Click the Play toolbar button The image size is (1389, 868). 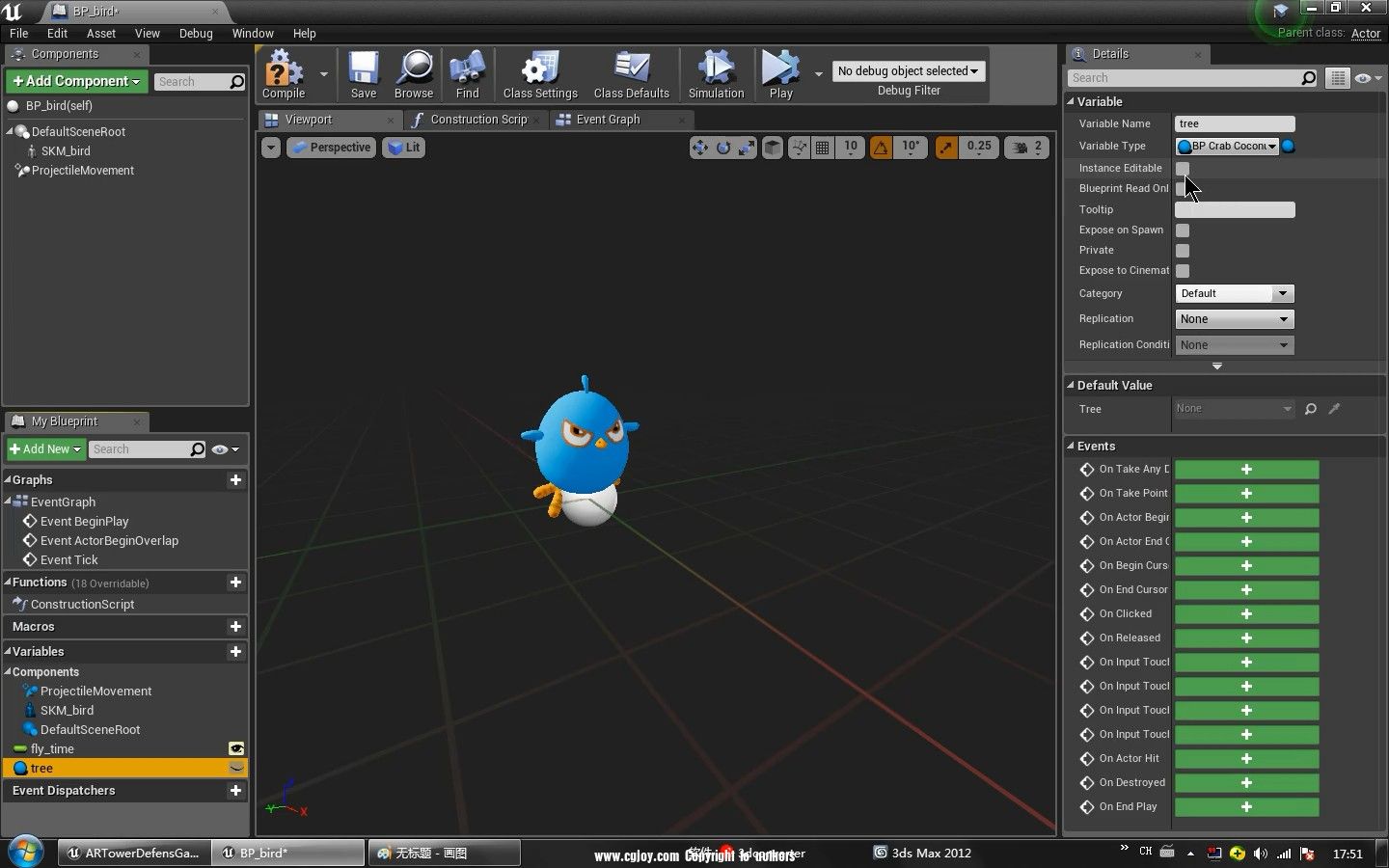coord(780,75)
